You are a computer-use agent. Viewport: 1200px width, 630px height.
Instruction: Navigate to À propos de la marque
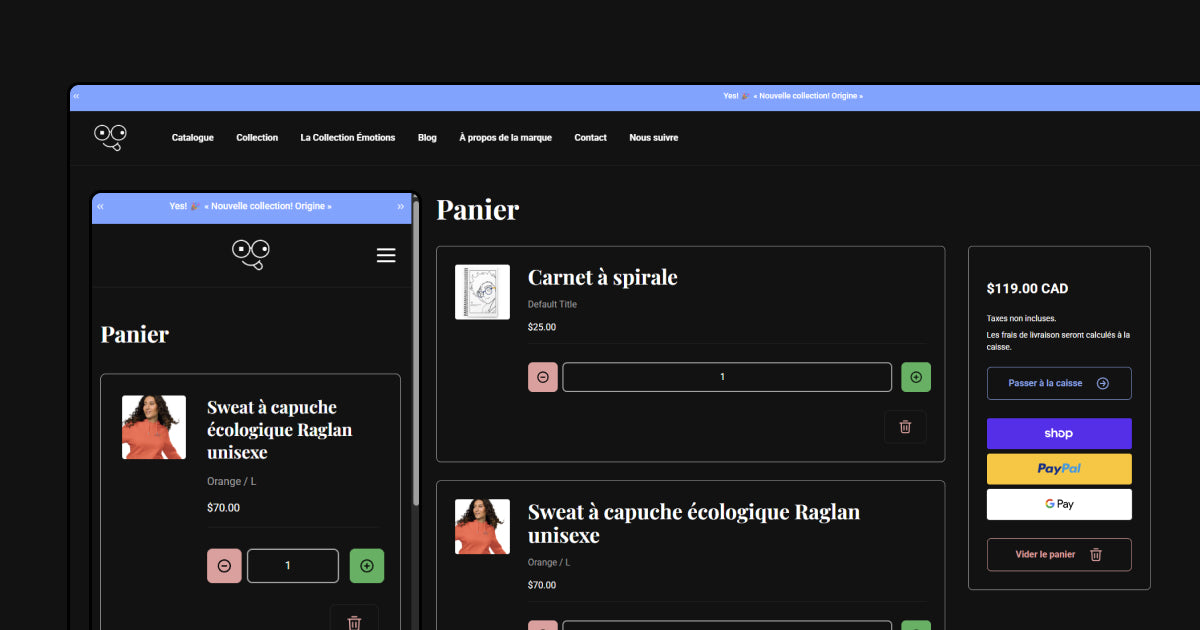pyautogui.click(x=505, y=138)
